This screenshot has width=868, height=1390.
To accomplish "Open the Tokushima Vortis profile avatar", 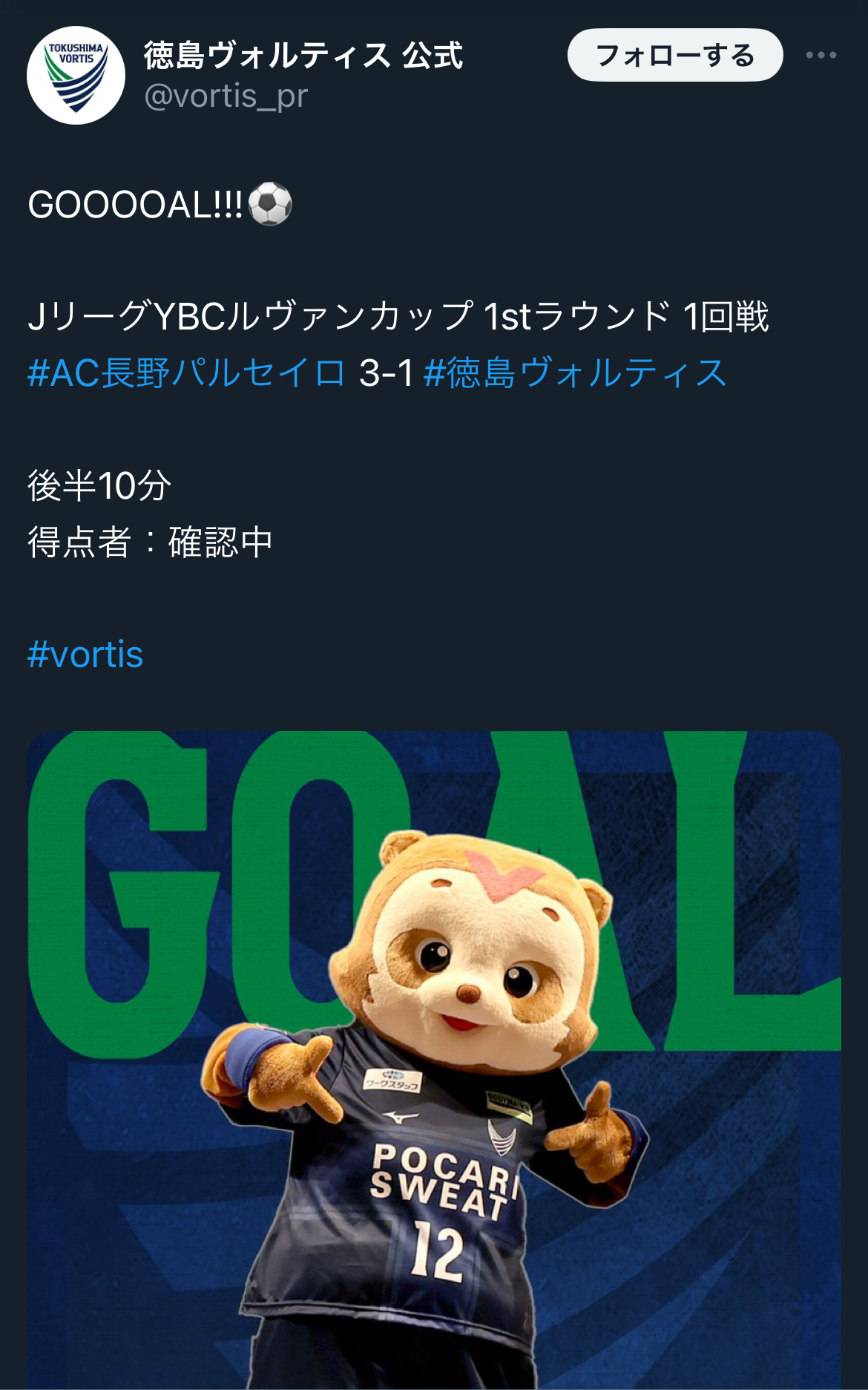I will (x=76, y=76).
